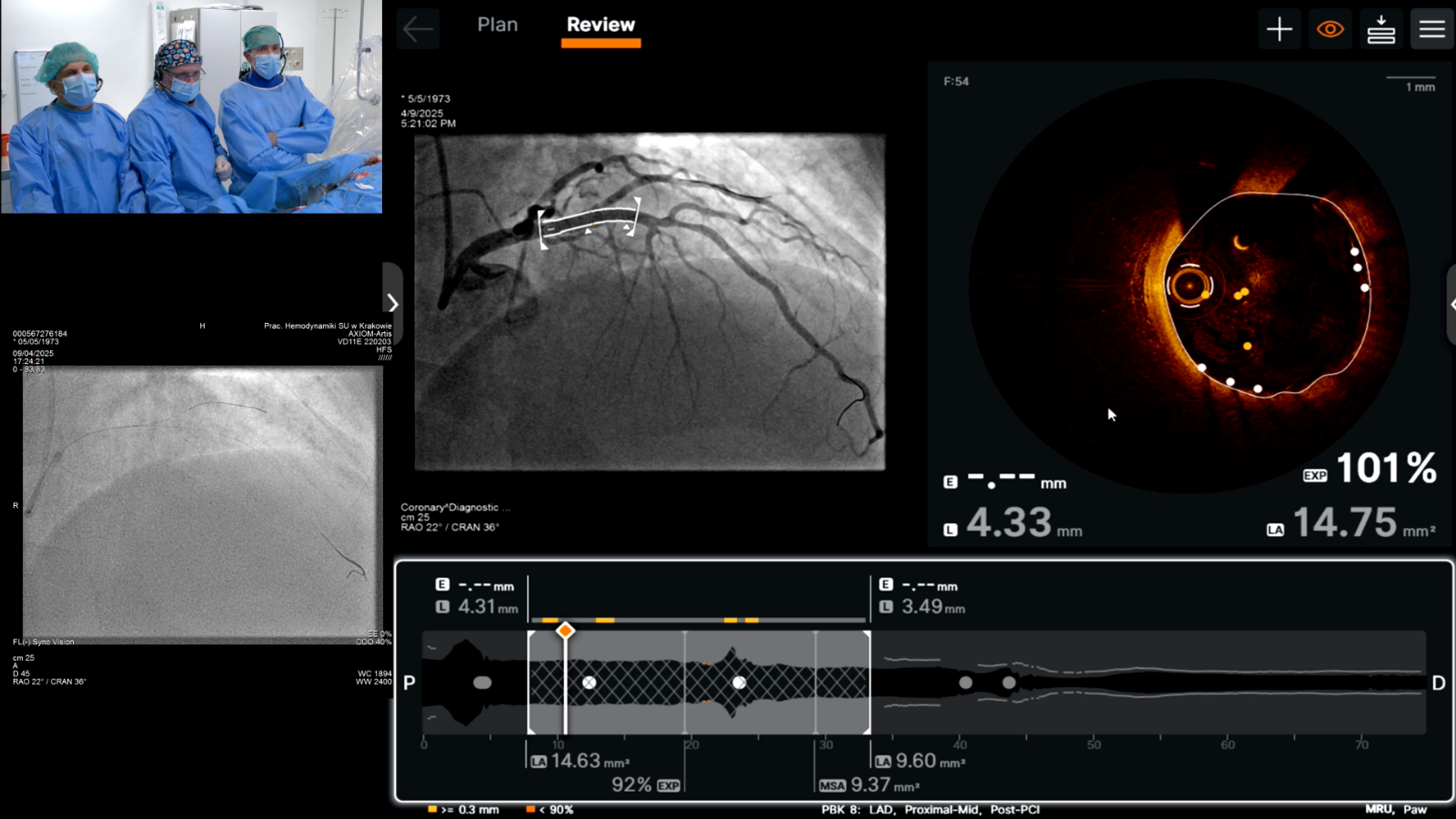Select the white marker dot near 10 mm

coord(590,682)
